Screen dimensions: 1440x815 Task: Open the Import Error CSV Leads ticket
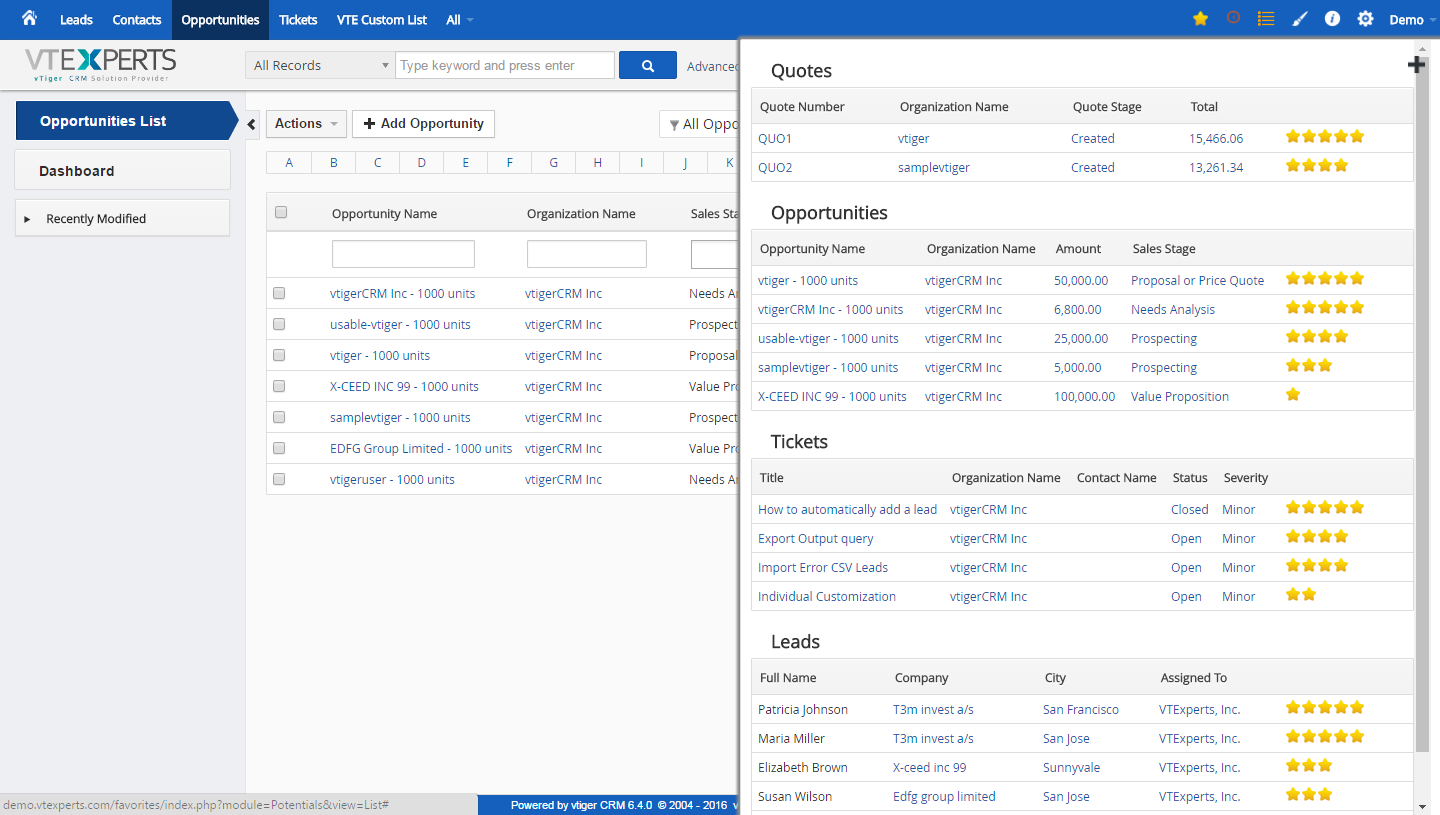823,567
